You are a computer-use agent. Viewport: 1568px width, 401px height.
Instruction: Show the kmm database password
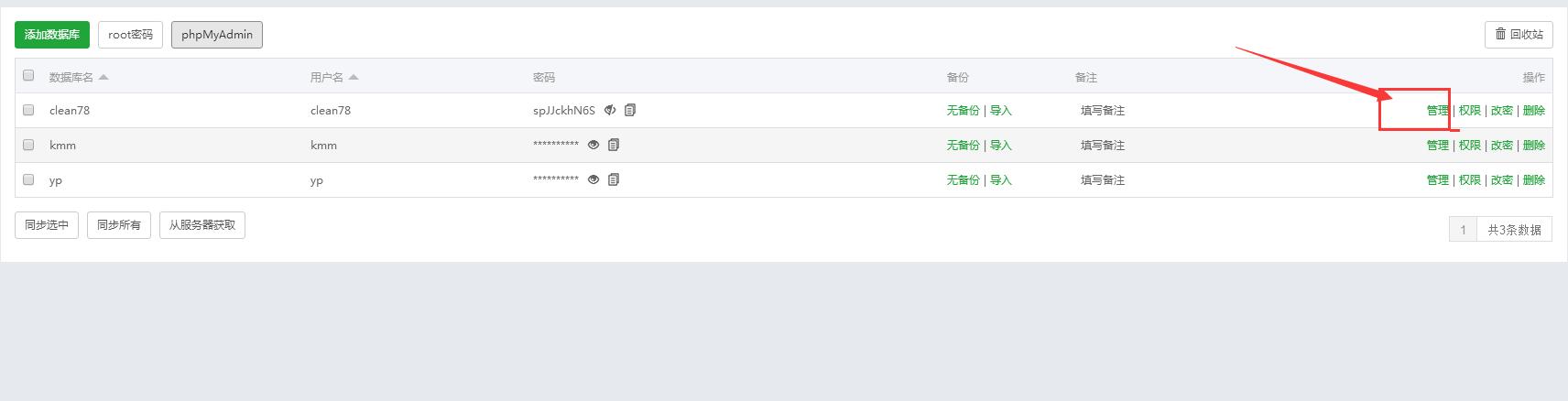[x=593, y=145]
